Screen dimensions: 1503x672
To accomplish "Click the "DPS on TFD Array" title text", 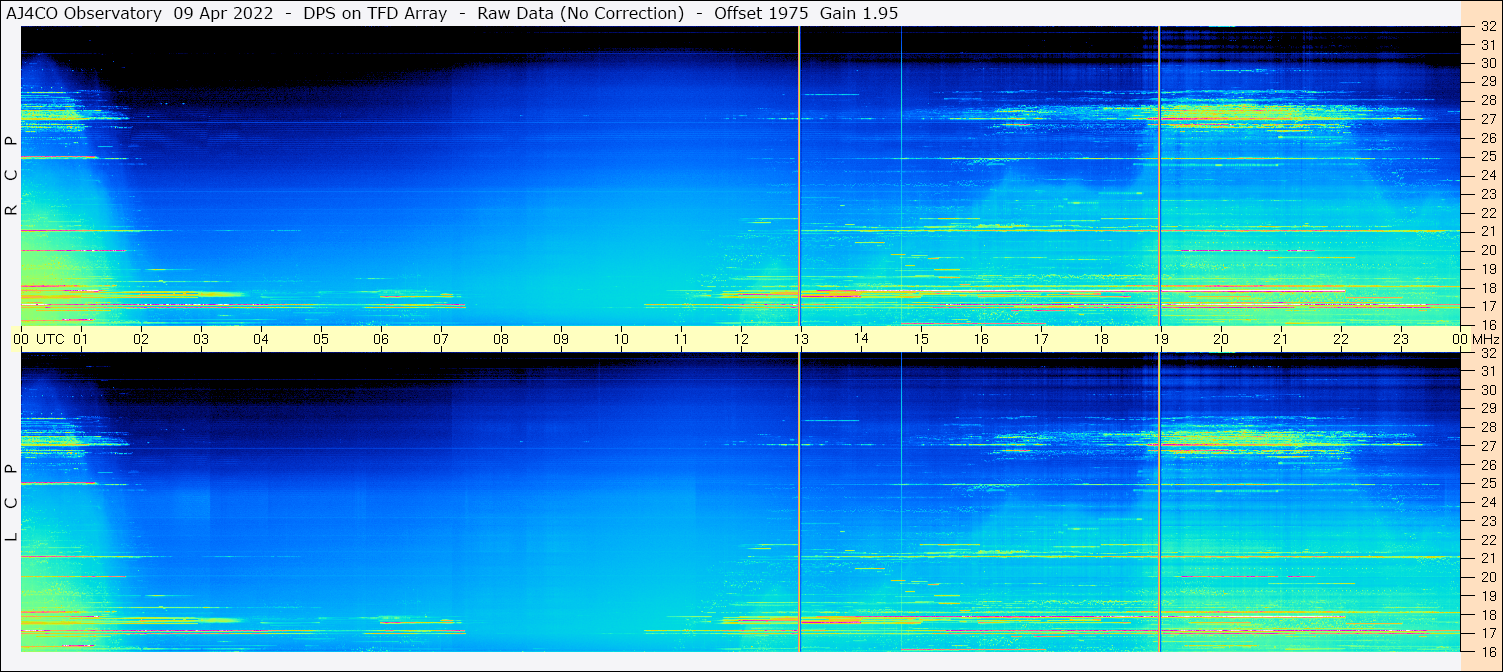I will [375, 13].
